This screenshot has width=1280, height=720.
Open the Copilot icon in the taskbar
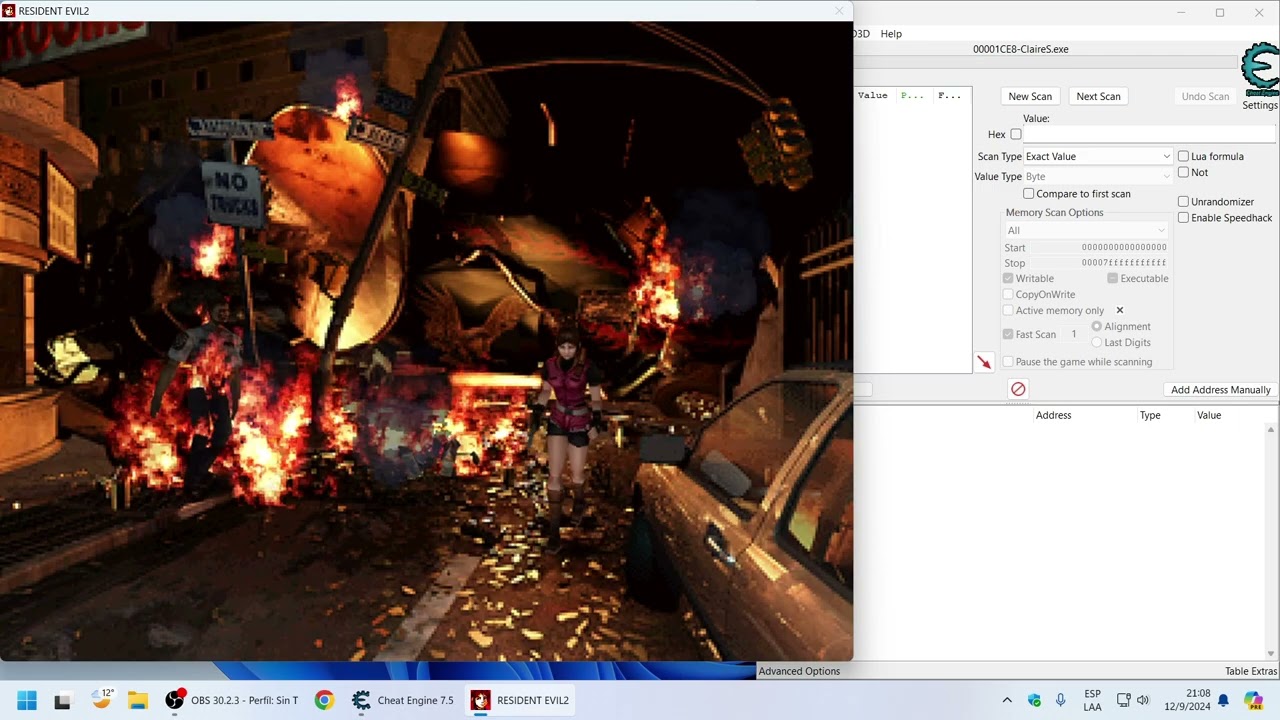click(x=1254, y=700)
